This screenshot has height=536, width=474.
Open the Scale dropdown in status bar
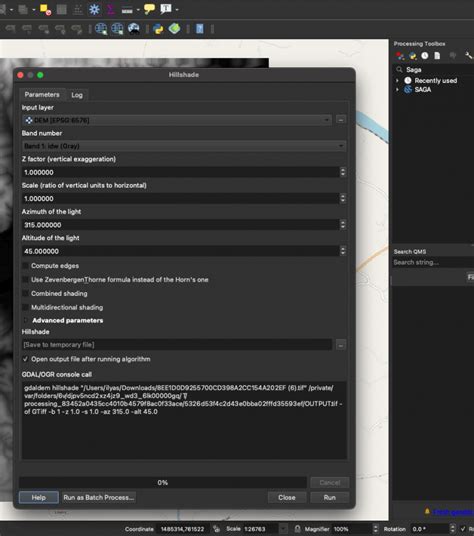[283, 529]
